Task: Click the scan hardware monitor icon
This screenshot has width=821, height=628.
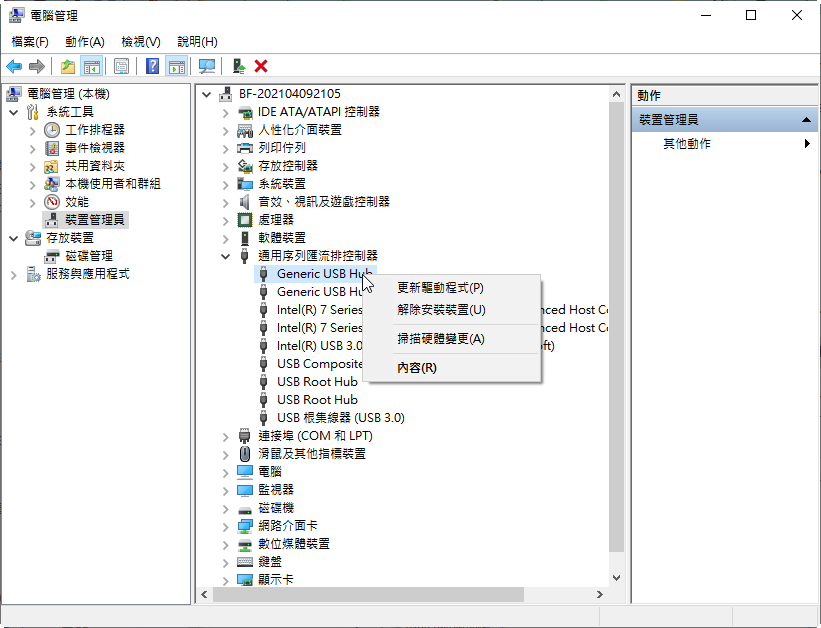Action: tap(207, 67)
